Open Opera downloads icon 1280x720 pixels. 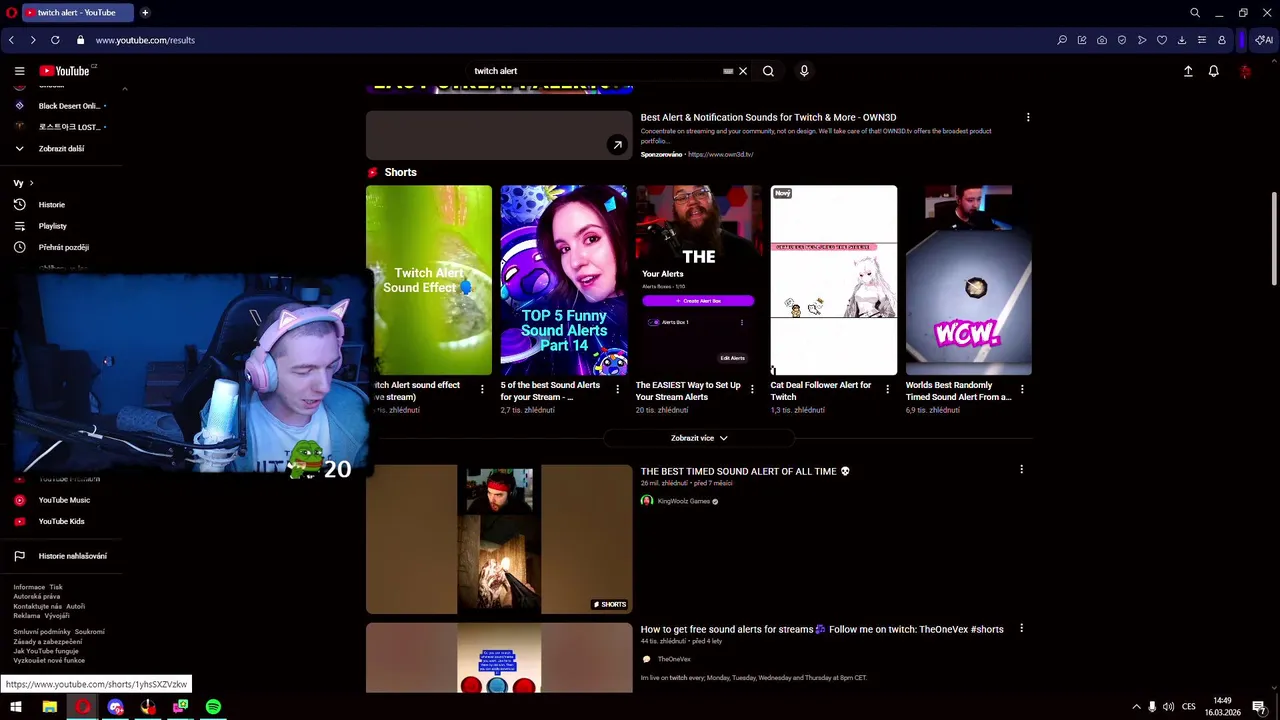pos(1182,40)
